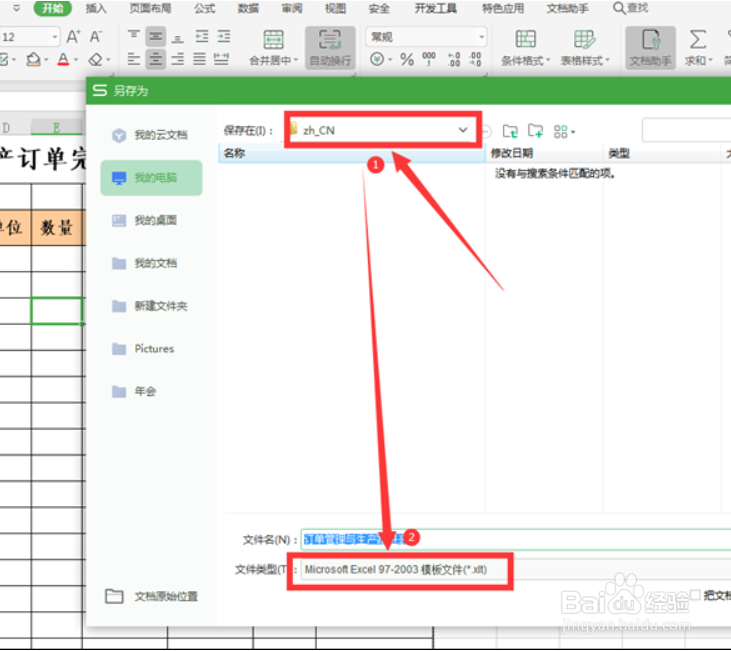
Task: Apply thousands separator style
Action: coord(429,59)
